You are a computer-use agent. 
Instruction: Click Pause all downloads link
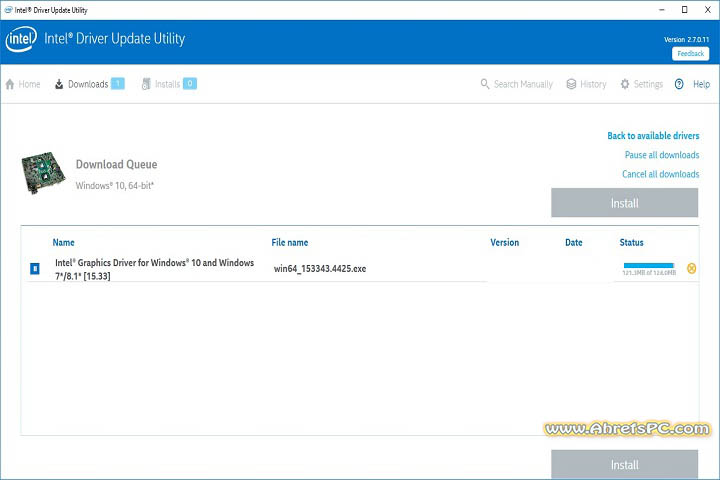click(662, 155)
